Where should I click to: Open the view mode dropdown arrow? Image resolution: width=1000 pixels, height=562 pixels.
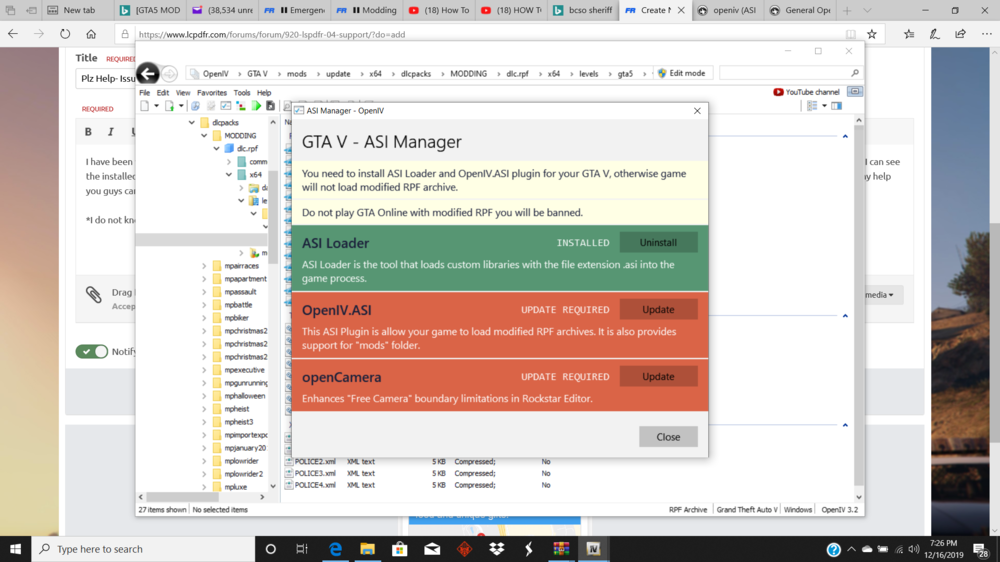coord(824,106)
